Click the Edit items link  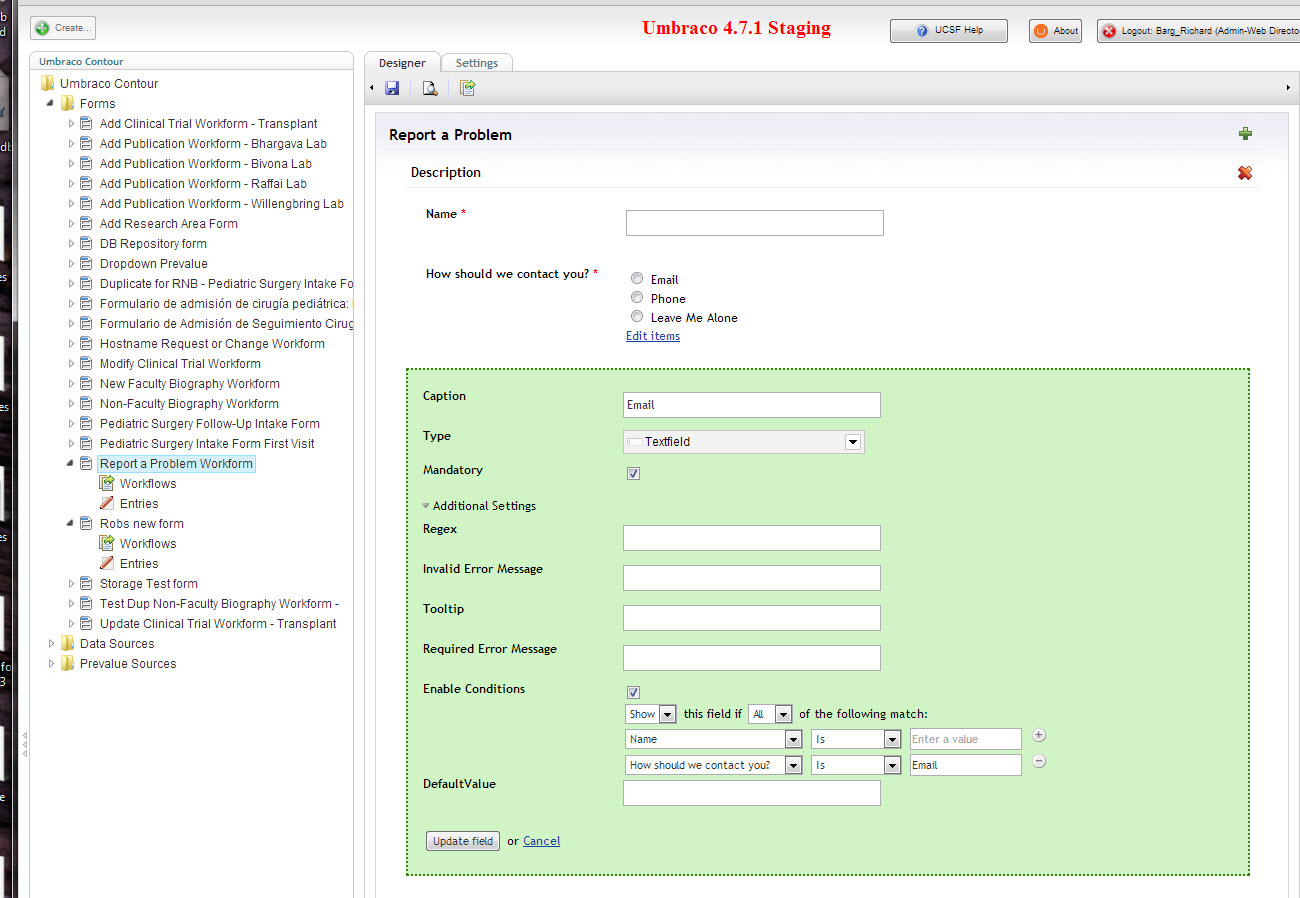653,336
